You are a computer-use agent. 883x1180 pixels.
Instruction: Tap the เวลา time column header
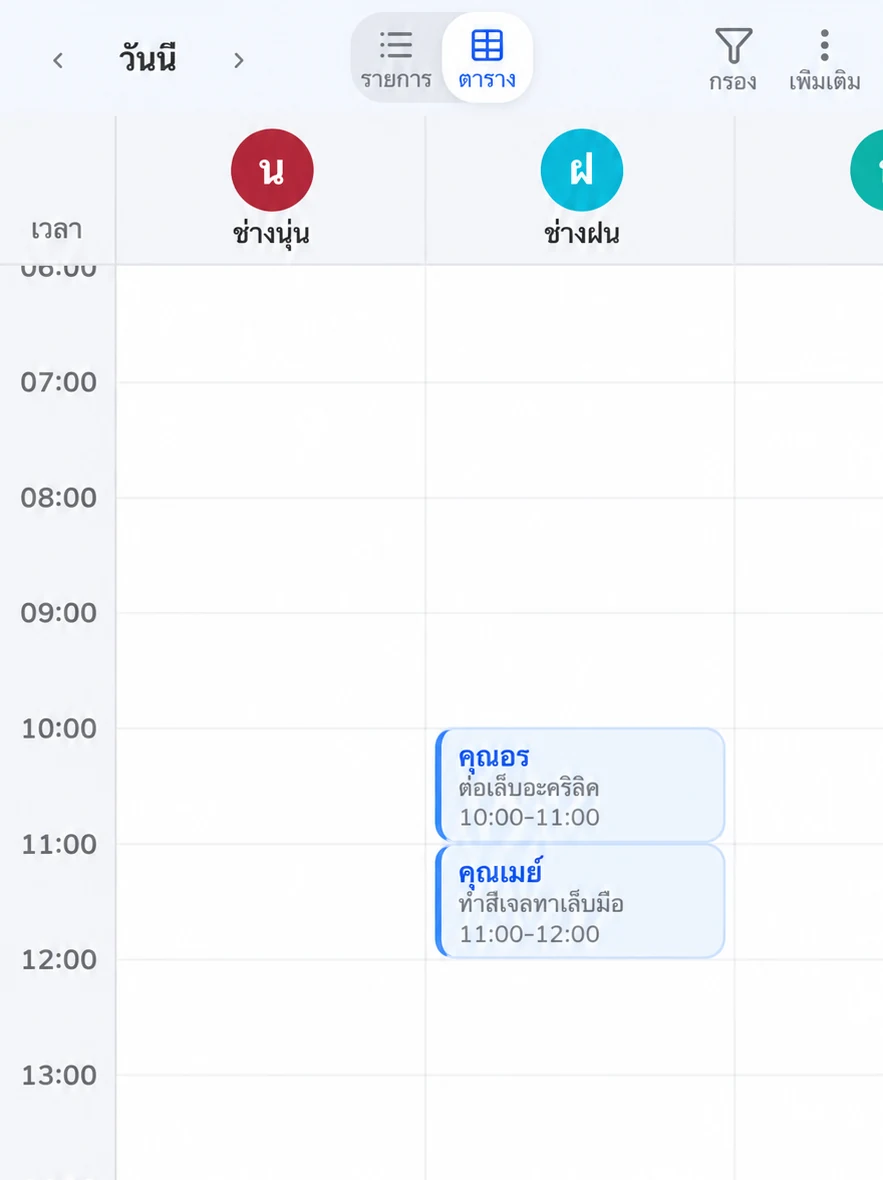point(56,230)
